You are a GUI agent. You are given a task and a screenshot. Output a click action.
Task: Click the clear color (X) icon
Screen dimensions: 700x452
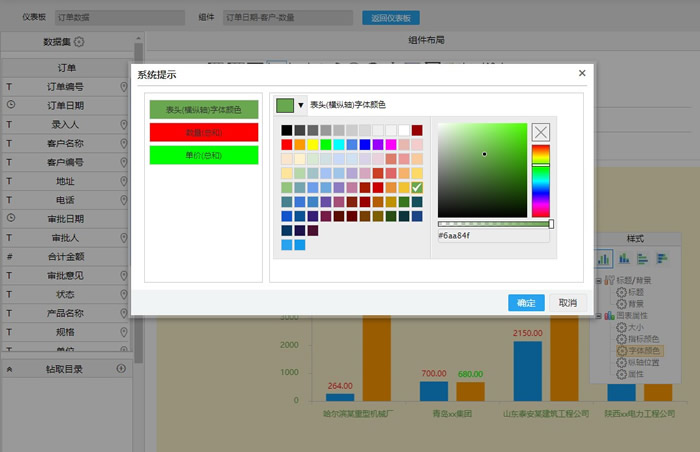540,132
